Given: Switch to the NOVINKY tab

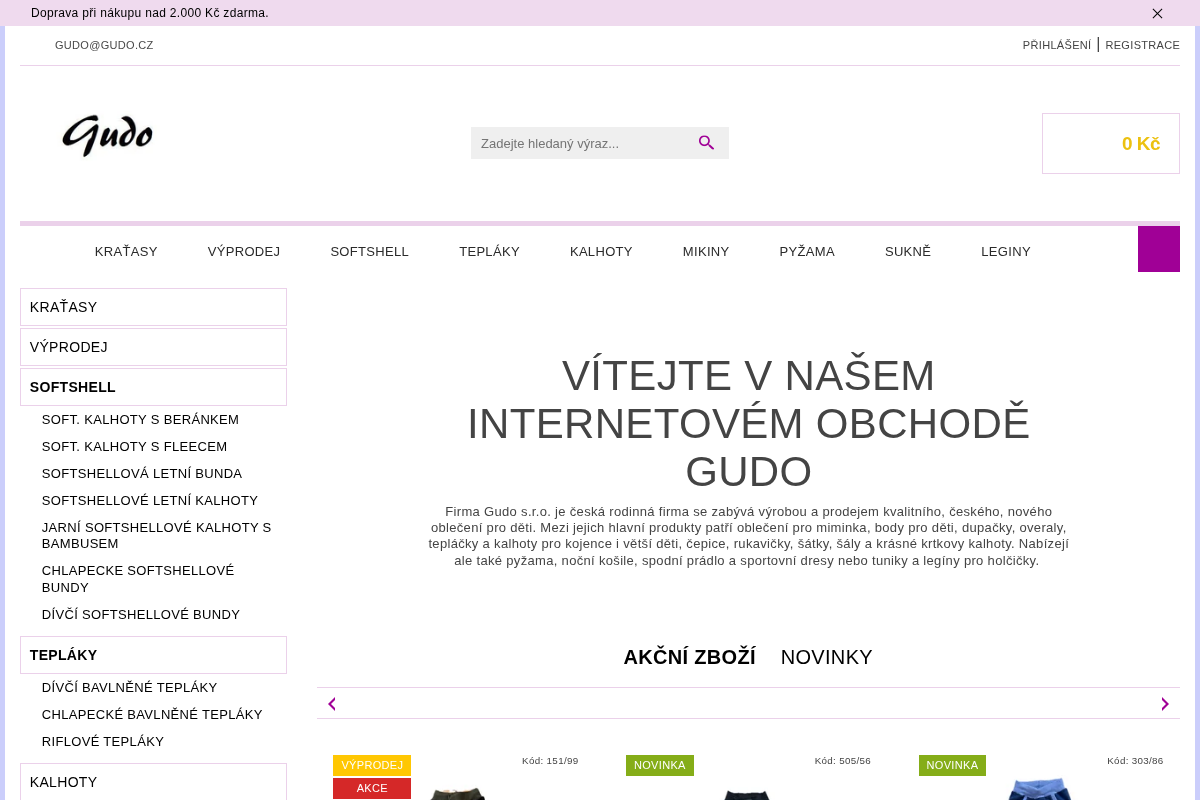Looking at the screenshot, I should click(827, 657).
